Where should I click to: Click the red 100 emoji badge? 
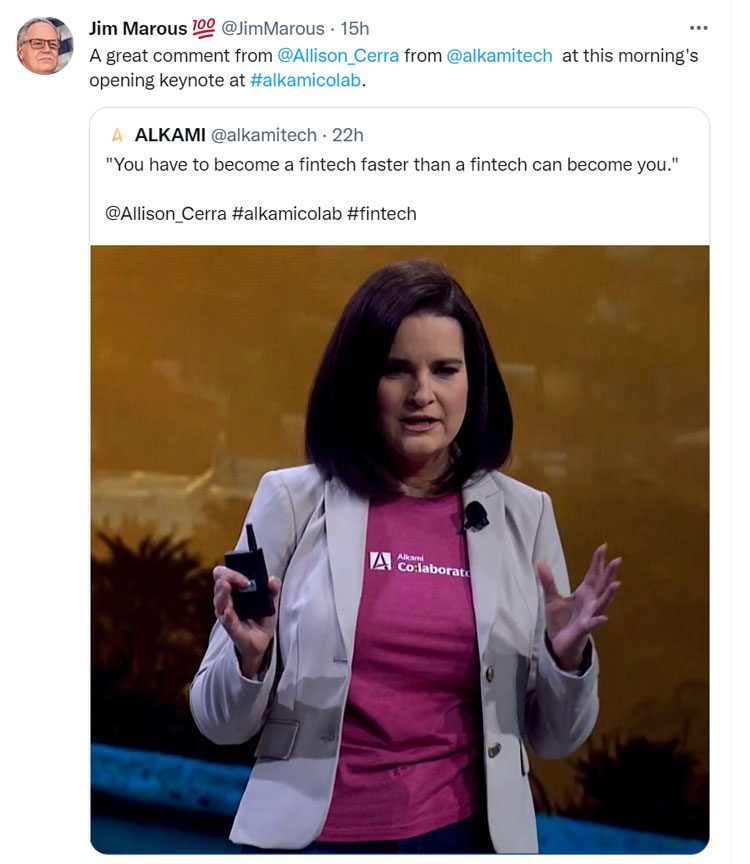[203, 28]
